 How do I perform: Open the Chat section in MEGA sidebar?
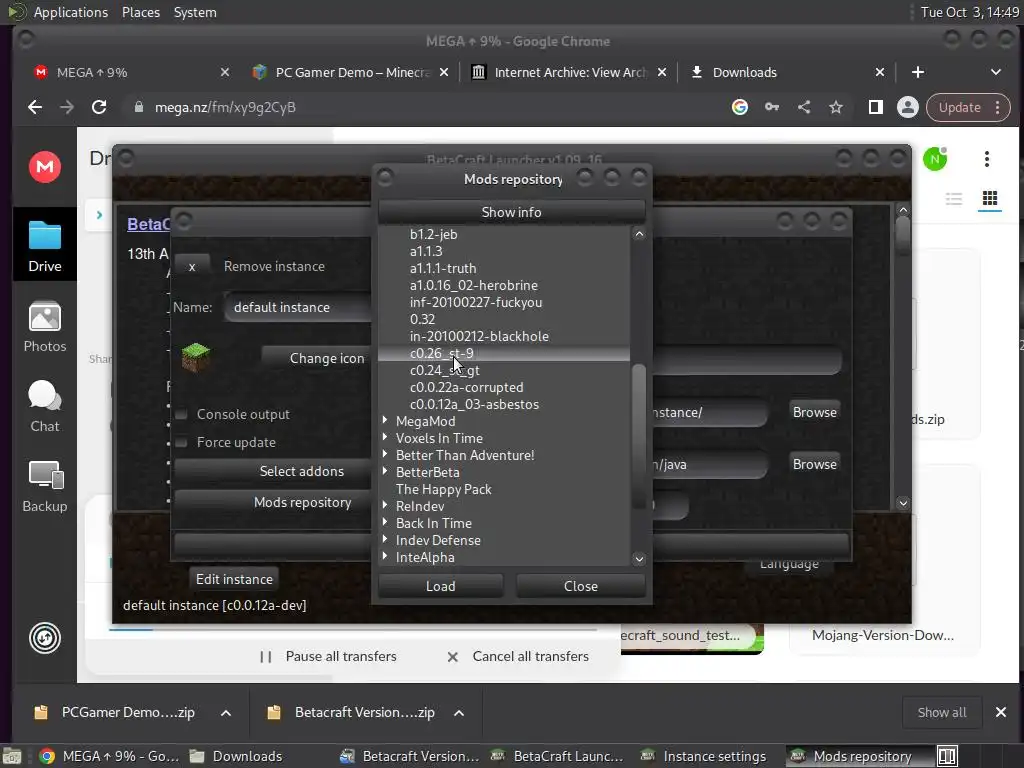(x=44, y=406)
